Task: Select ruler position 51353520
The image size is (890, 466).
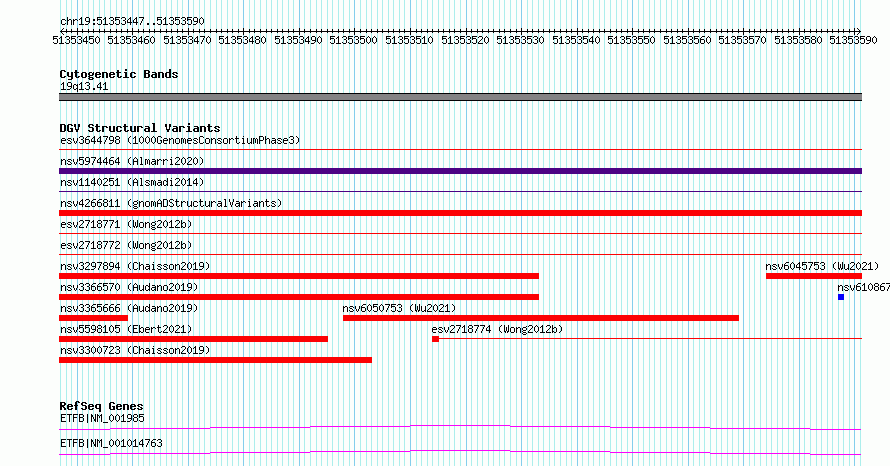Action: tap(465, 40)
